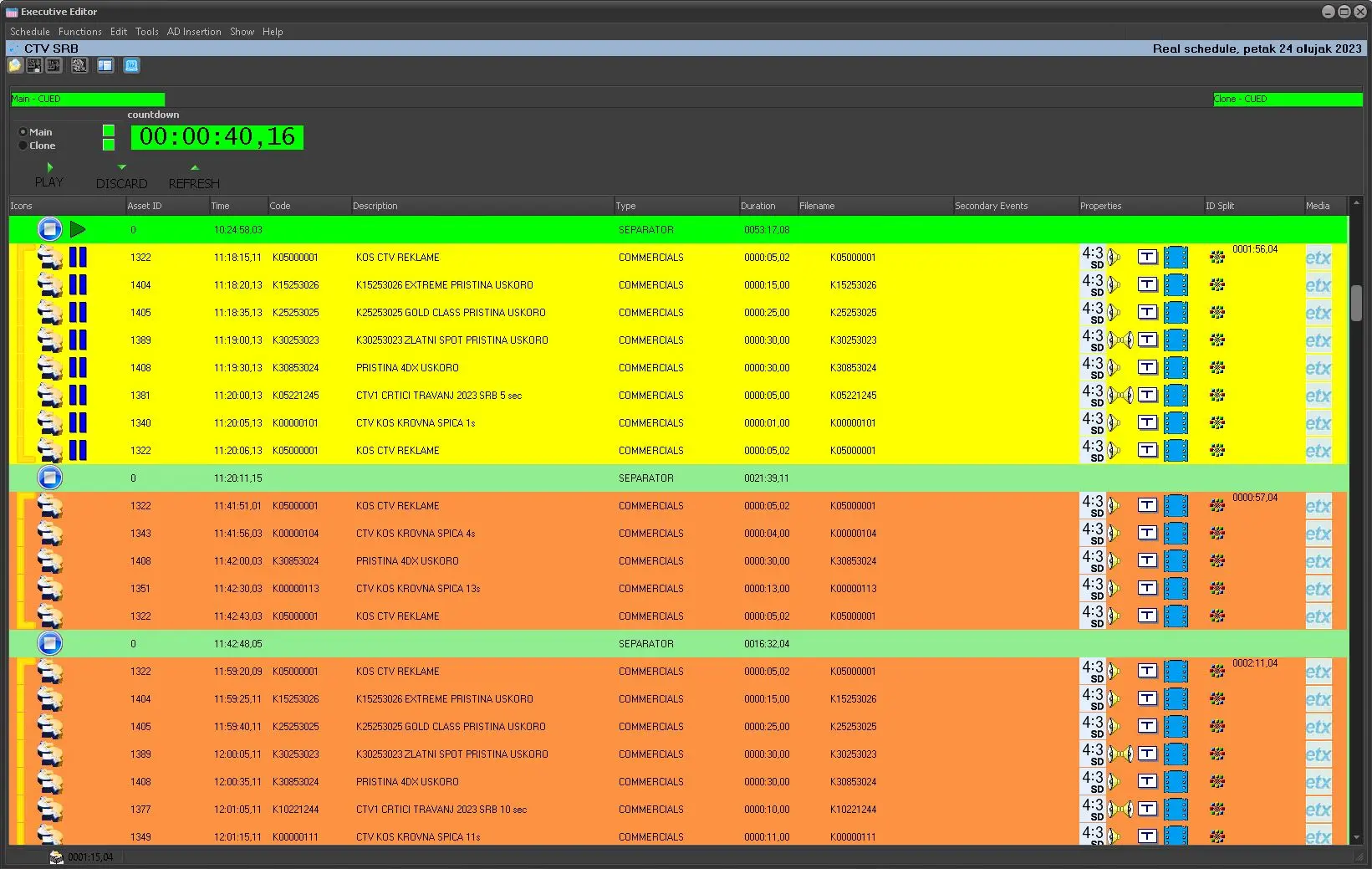The image size is (1372, 869).
Task: Open the AD Insertion menu
Action: 194,32
